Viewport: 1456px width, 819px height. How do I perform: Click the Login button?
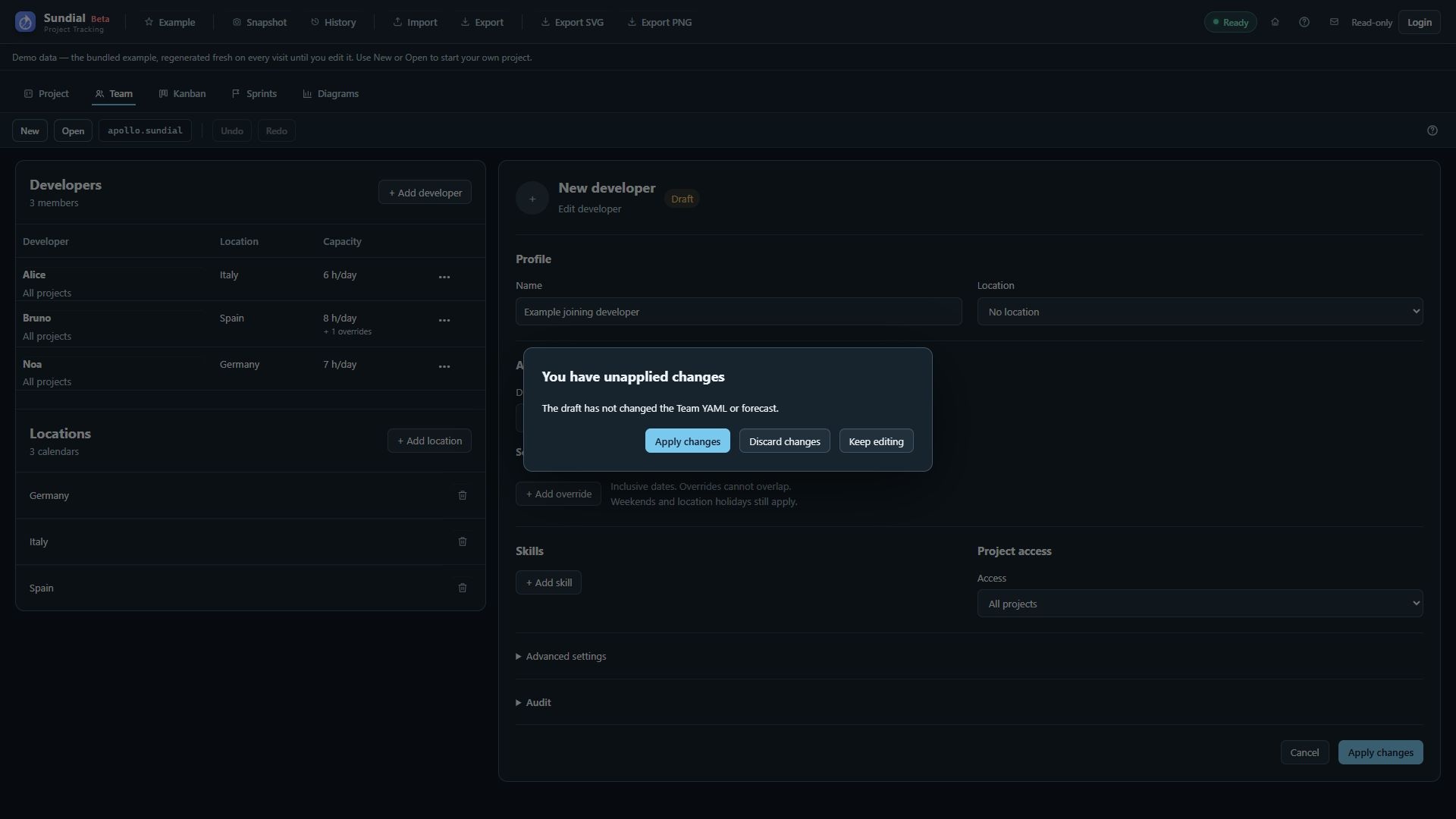click(x=1420, y=22)
